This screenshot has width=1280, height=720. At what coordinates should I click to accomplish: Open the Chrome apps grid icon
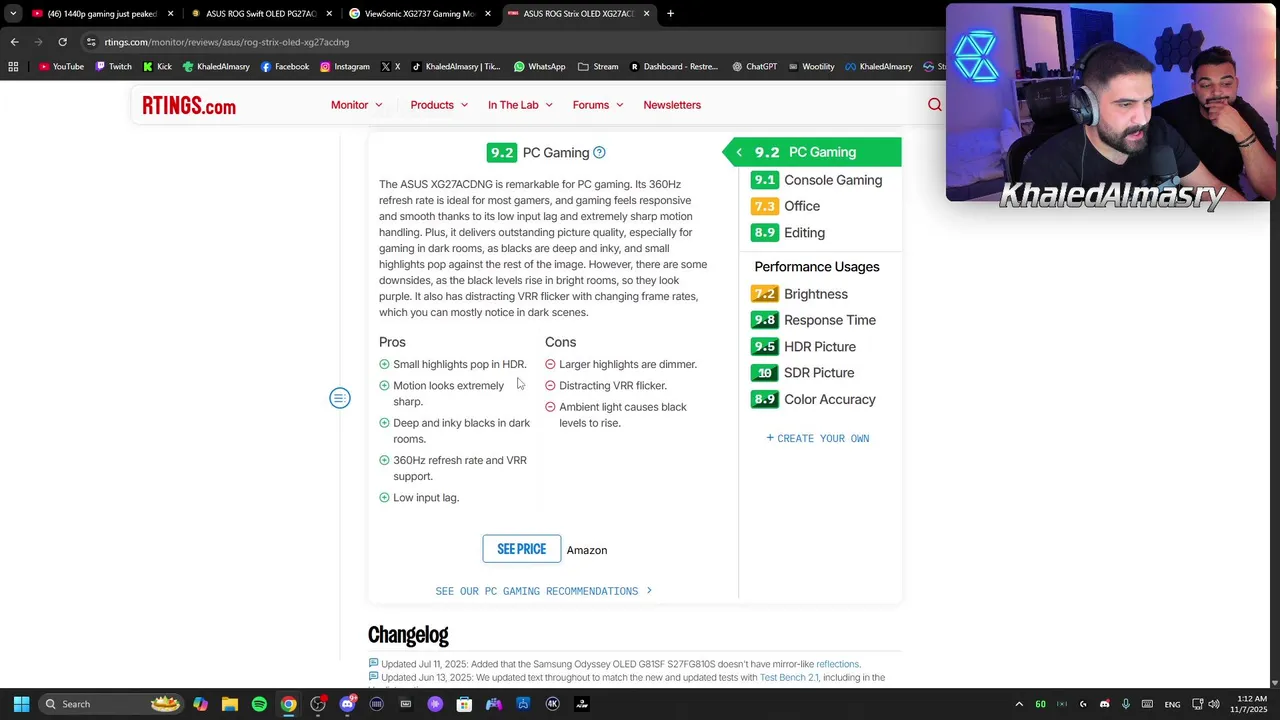coord(13,67)
